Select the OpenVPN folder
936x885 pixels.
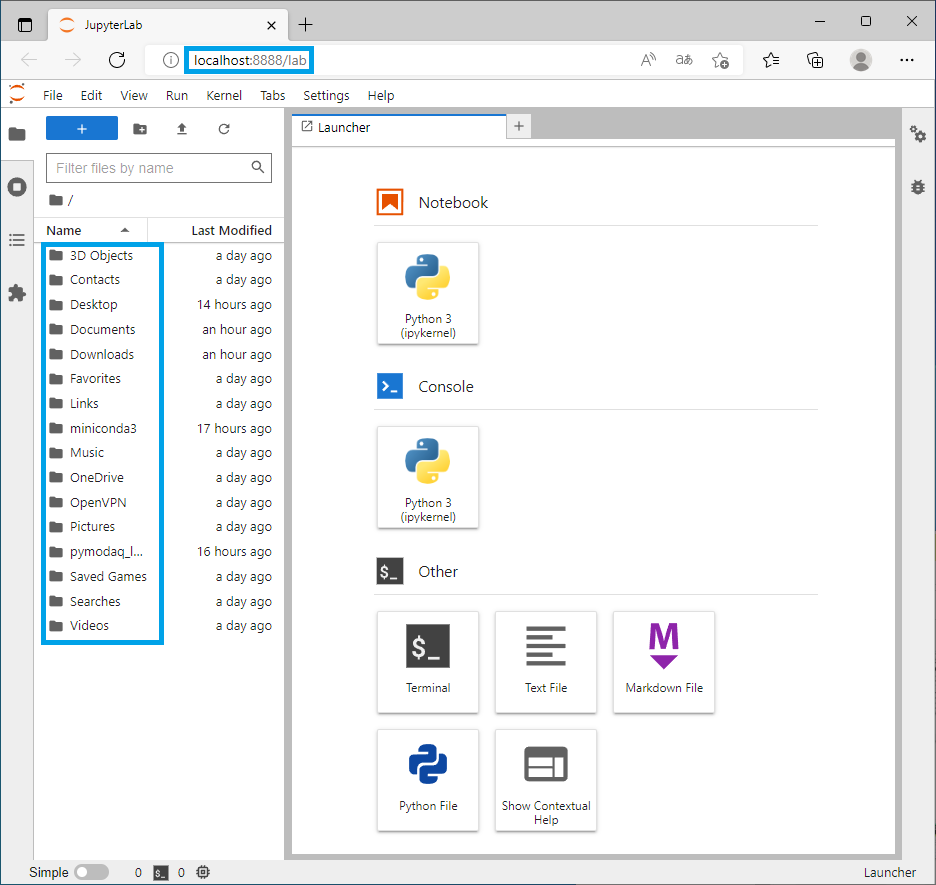pyautogui.click(x=160, y=502)
